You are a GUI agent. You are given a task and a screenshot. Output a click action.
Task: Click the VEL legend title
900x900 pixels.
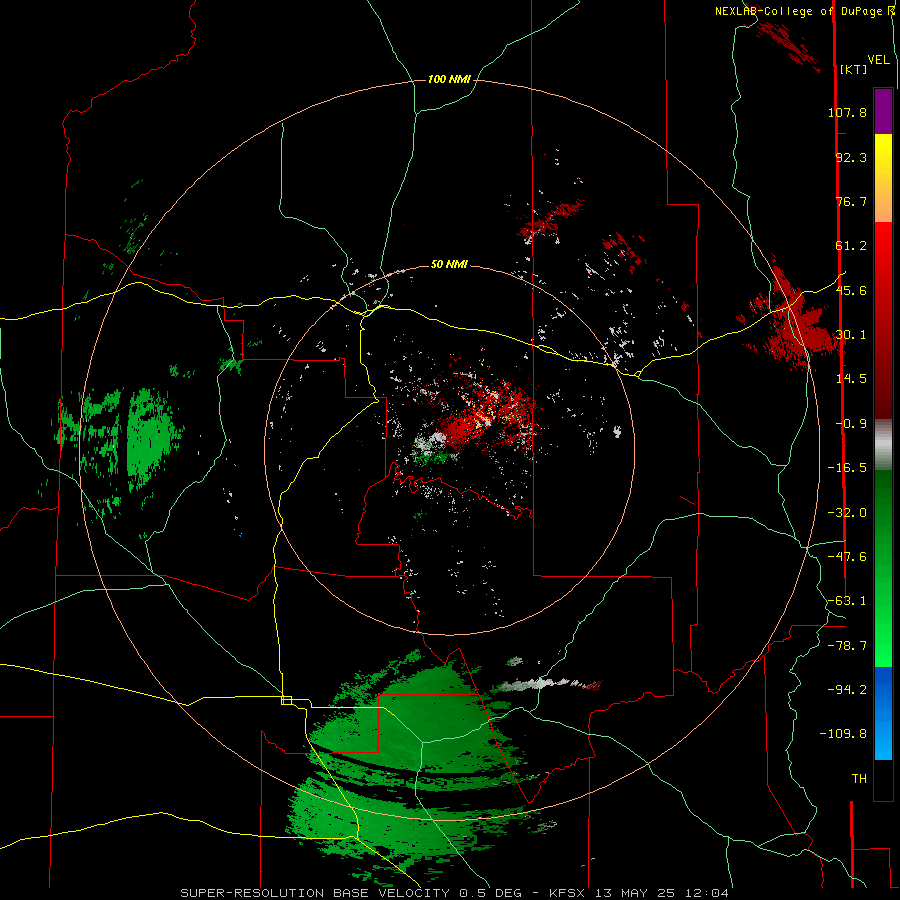pos(878,59)
